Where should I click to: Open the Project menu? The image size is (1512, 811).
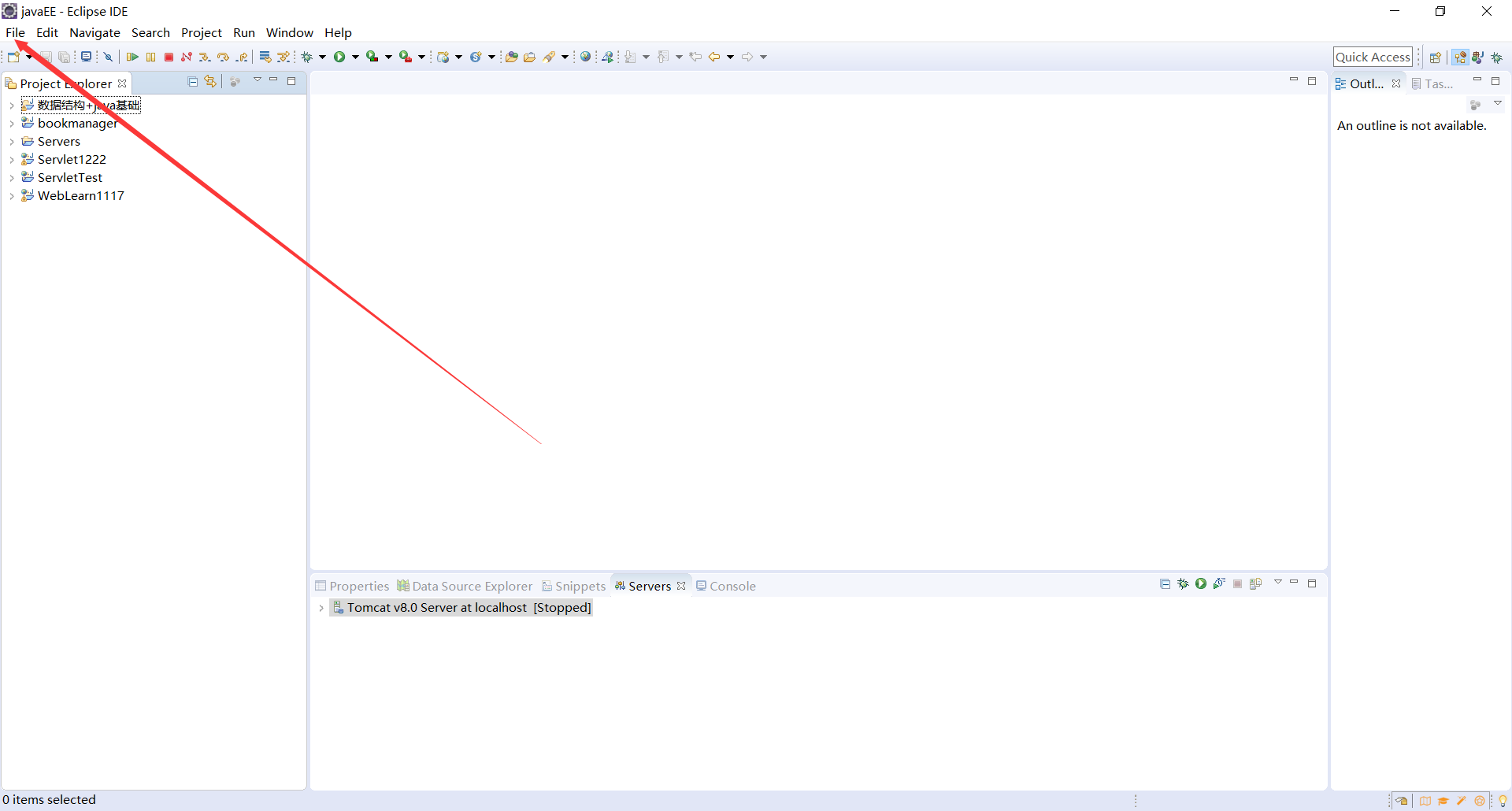(202, 32)
